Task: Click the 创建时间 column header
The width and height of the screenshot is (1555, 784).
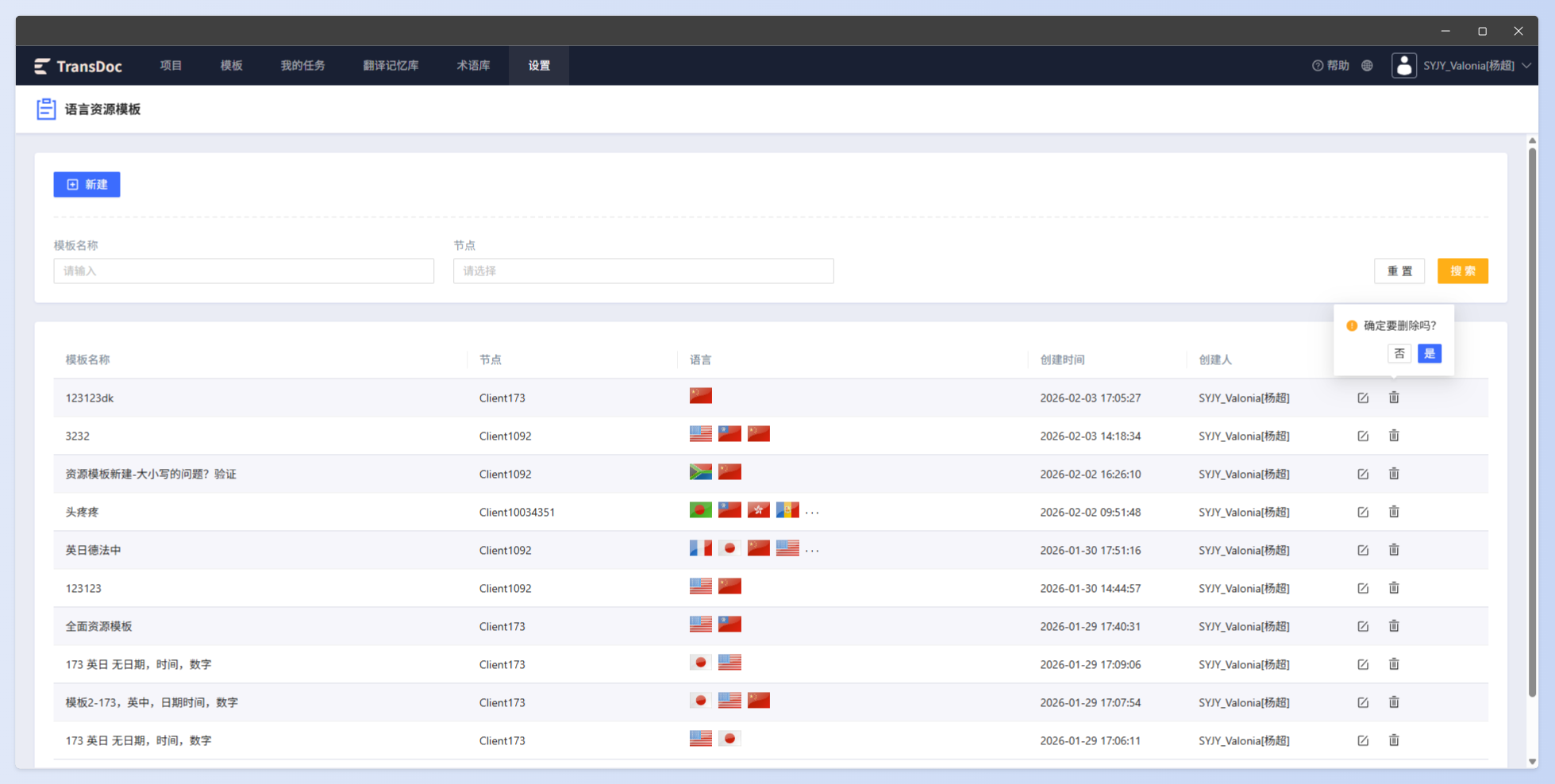Action: point(1062,359)
